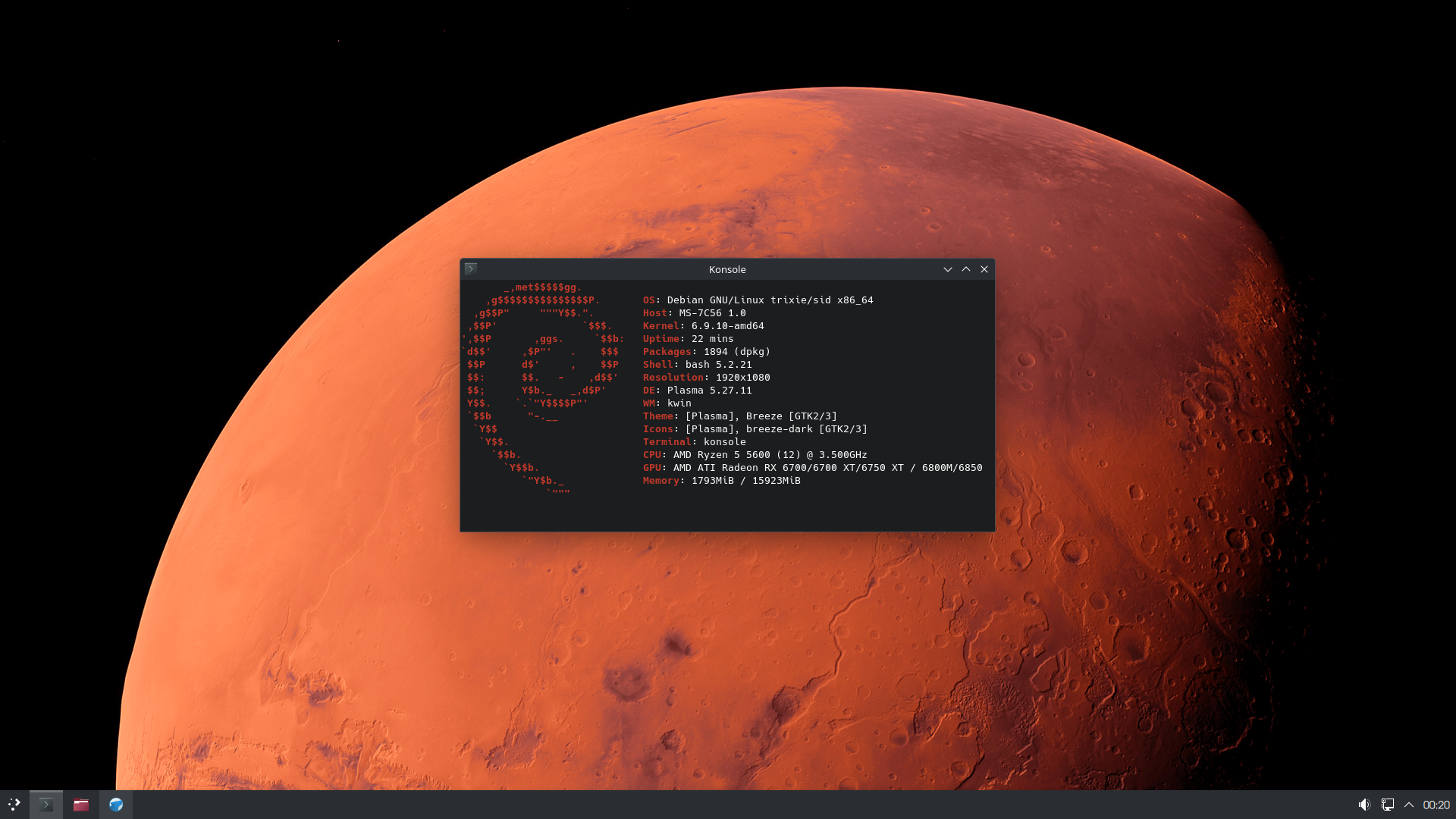Click the Host value 'MS-7C56 1.0'
The width and height of the screenshot is (1456, 819).
(712, 313)
